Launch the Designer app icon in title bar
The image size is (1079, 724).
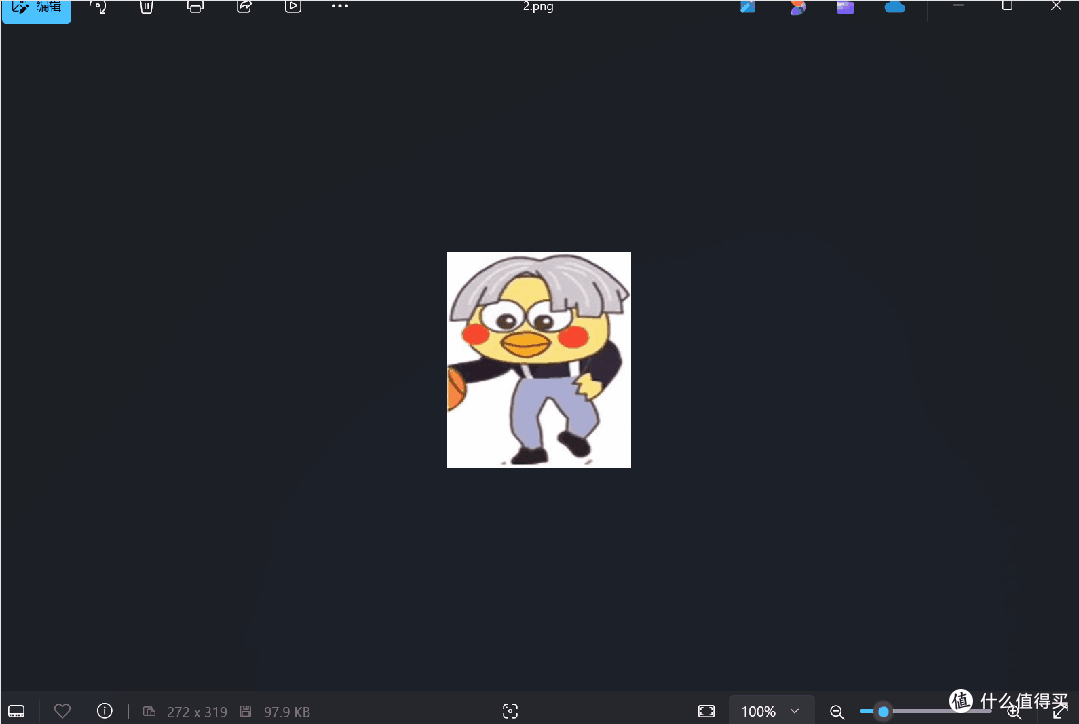[x=748, y=7]
